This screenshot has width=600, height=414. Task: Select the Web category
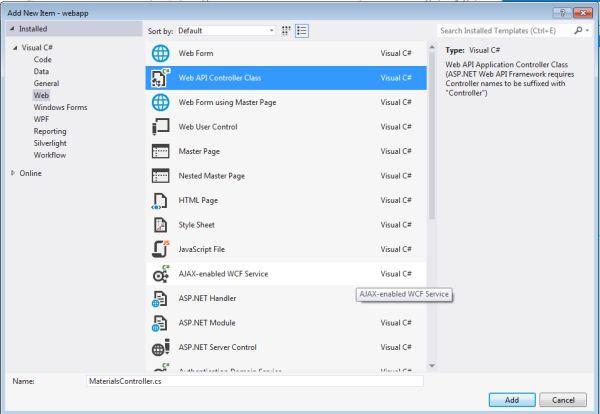point(41,95)
